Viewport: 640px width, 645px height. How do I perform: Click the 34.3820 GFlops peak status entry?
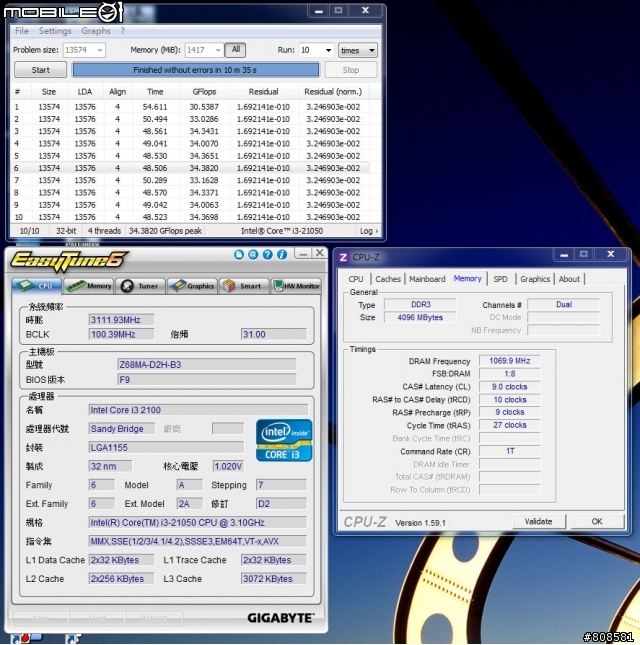pos(165,231)
